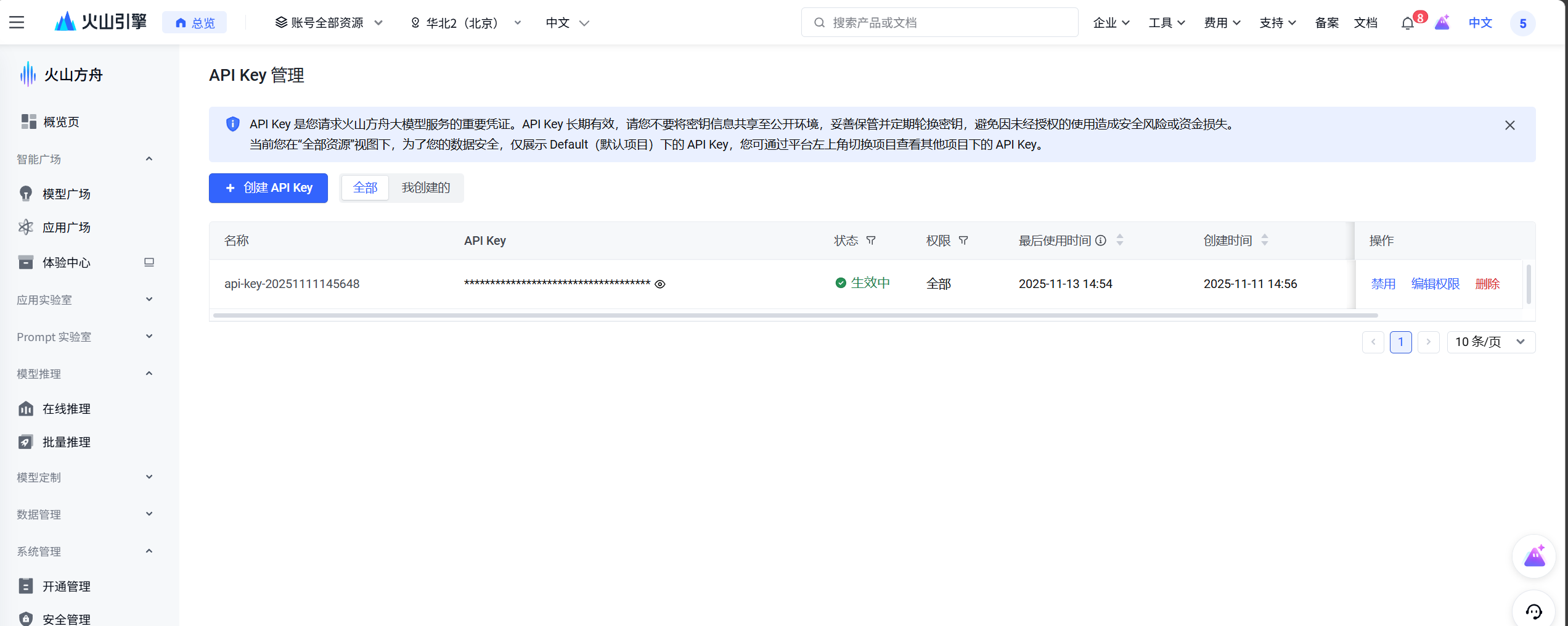This screenshot has width=1568, height=626.
Task: Click the table's horizontal scrollbar
Action: [795, 315]
